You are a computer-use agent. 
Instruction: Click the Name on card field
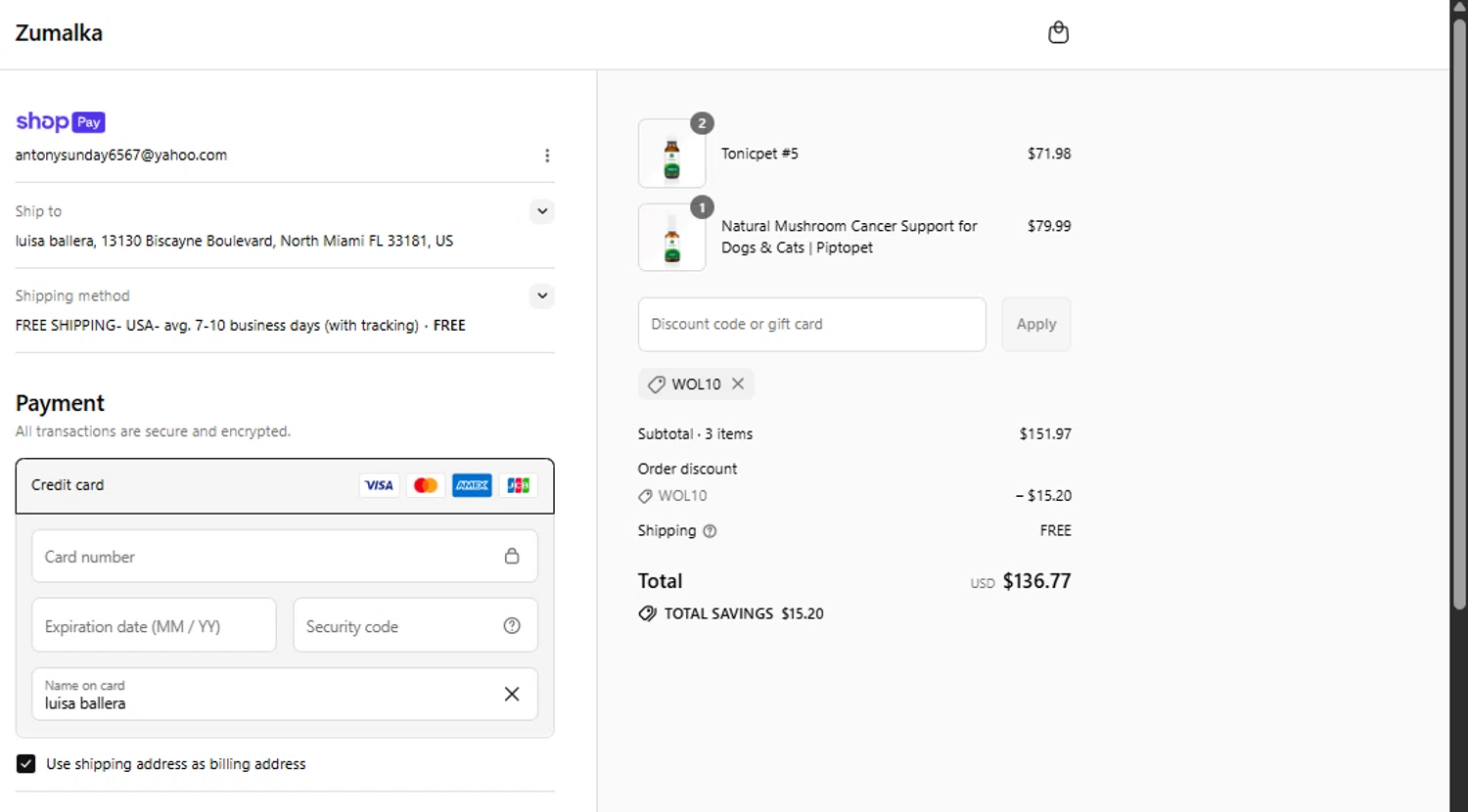[x=285, y=694]
